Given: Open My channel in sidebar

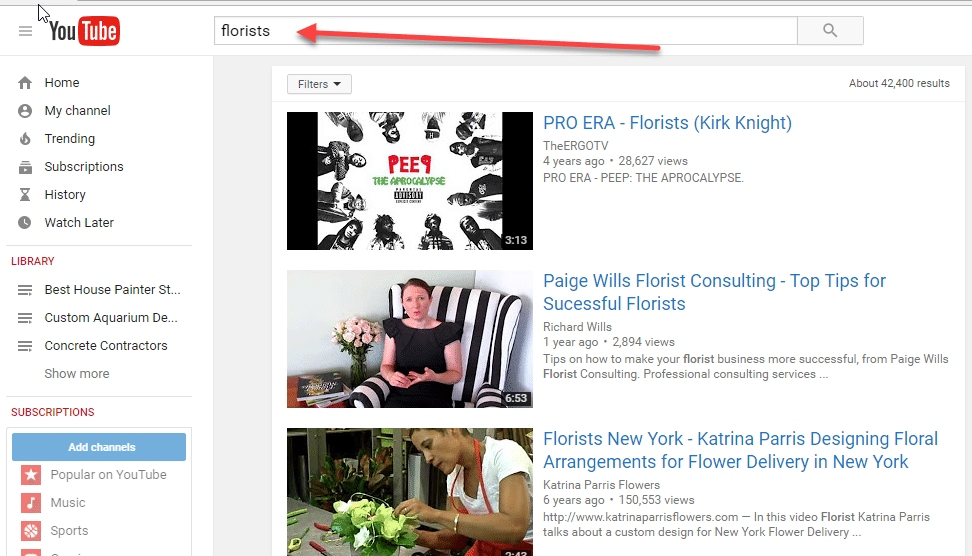Looking at the screenshot, I should click(77, 110).
